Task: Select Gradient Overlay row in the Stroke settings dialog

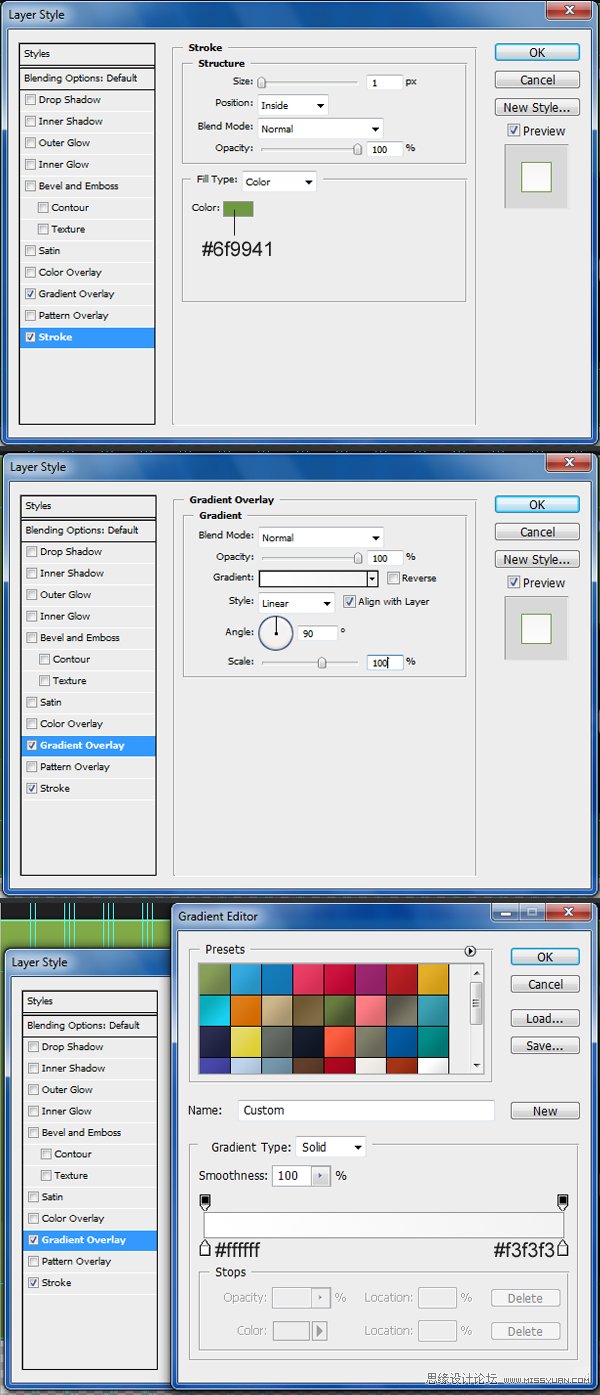Action: (87, 294)
